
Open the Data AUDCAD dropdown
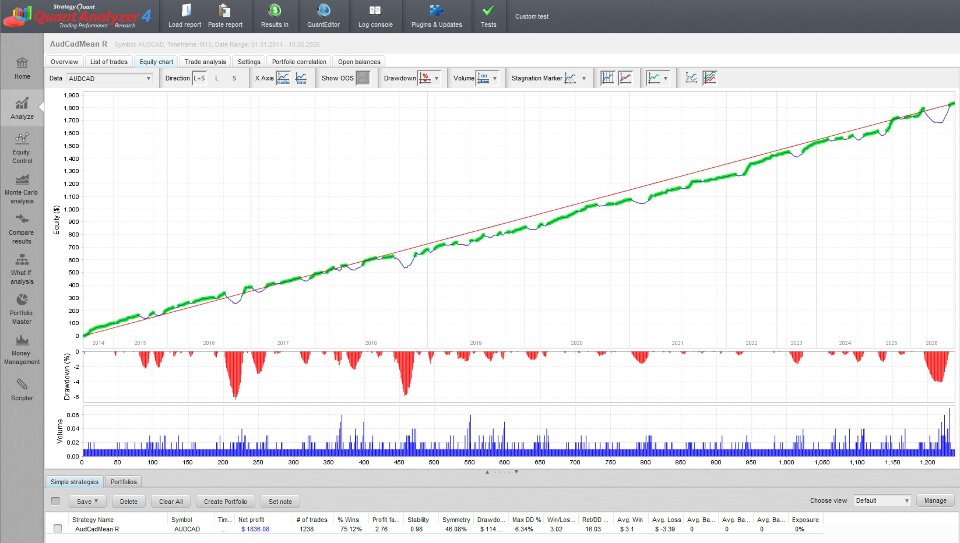[x=110, y=78]
